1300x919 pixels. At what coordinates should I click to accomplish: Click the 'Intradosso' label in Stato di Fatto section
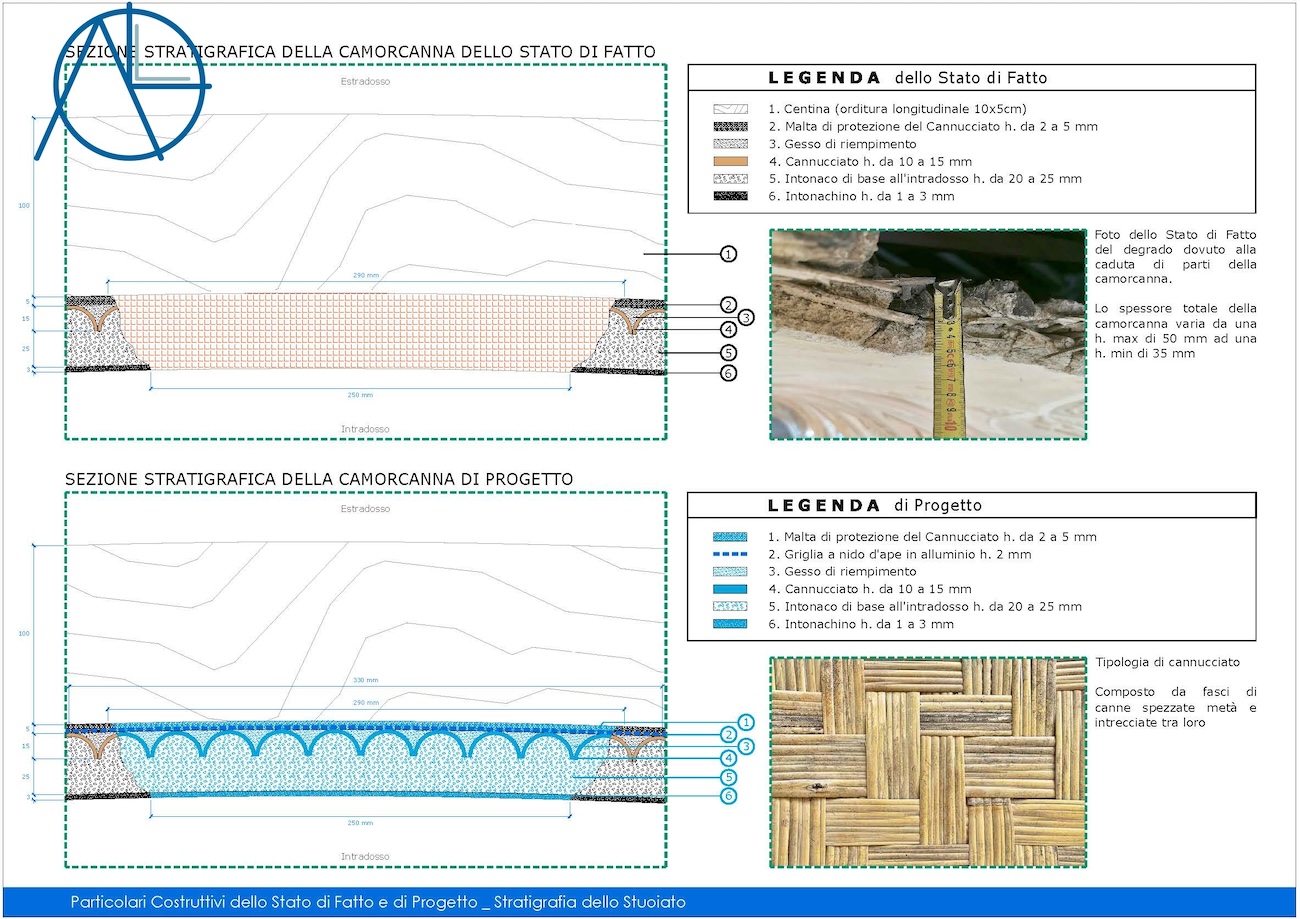point(365,429)
